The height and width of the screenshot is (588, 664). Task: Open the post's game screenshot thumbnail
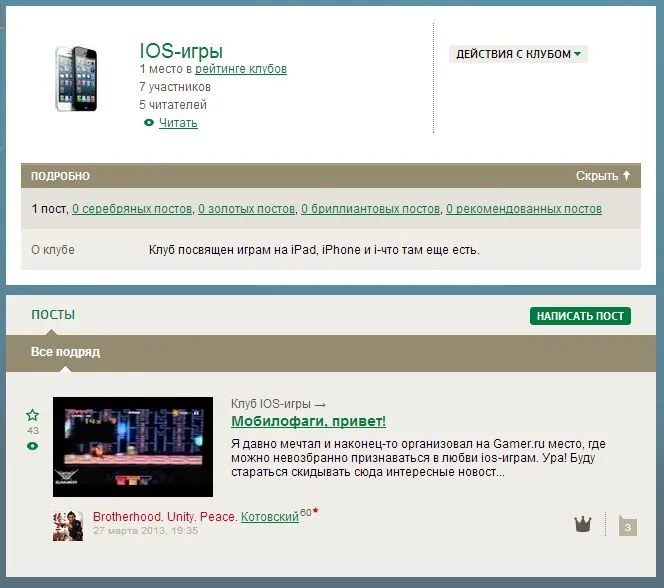pyautogui.click(x=133, y=447)
